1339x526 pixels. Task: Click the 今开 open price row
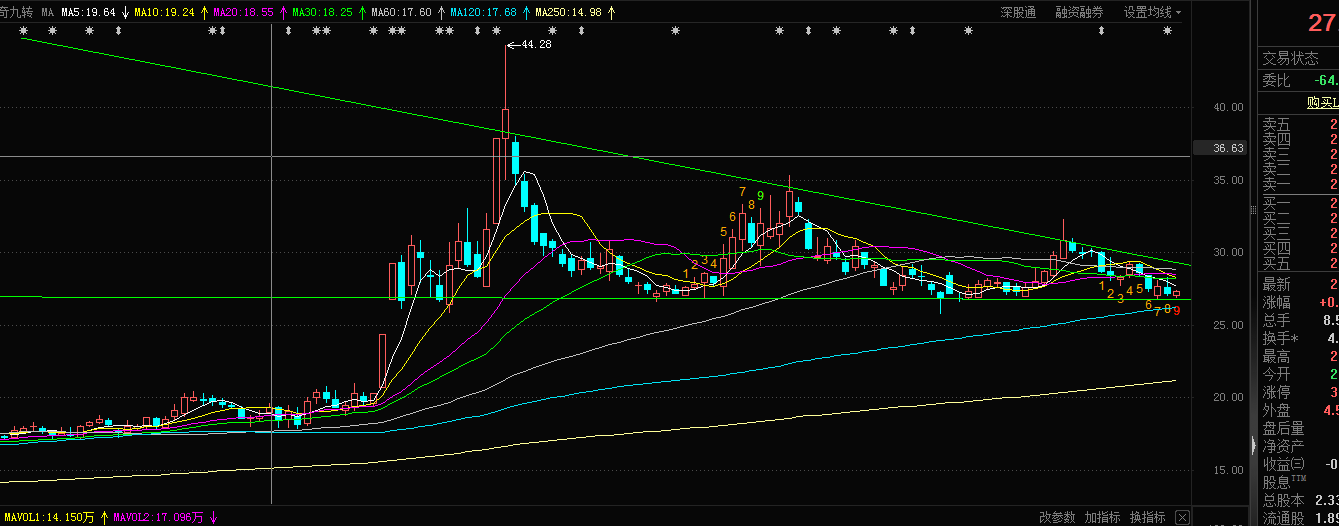(x=1298, y=374)
